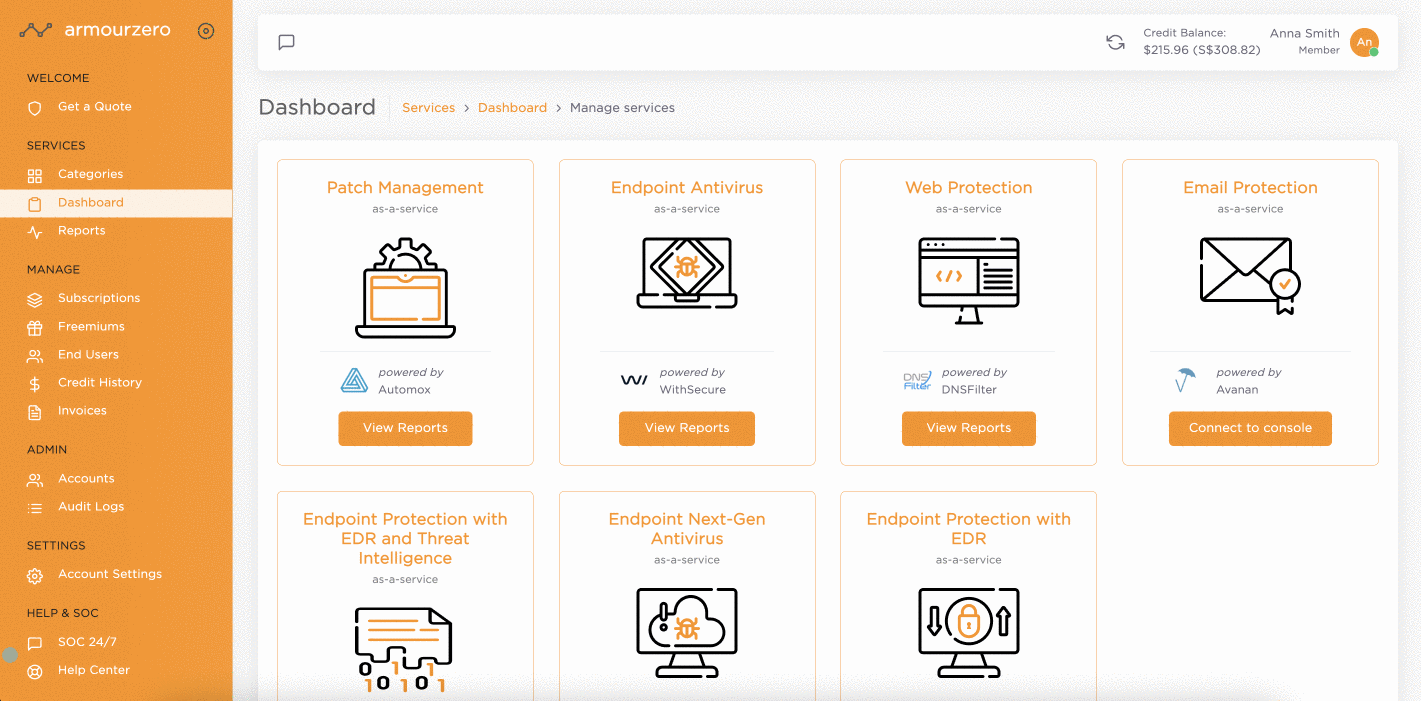
Task: Click the Credit History dollar icon
Action: click(35, 383)
